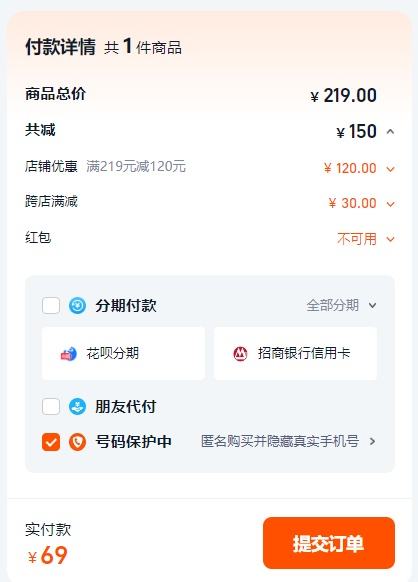Choose the 招商银行信用卡 payment option
Viewport: 418px width, 582px height.
pyautogui.click(x=295, y=353)
